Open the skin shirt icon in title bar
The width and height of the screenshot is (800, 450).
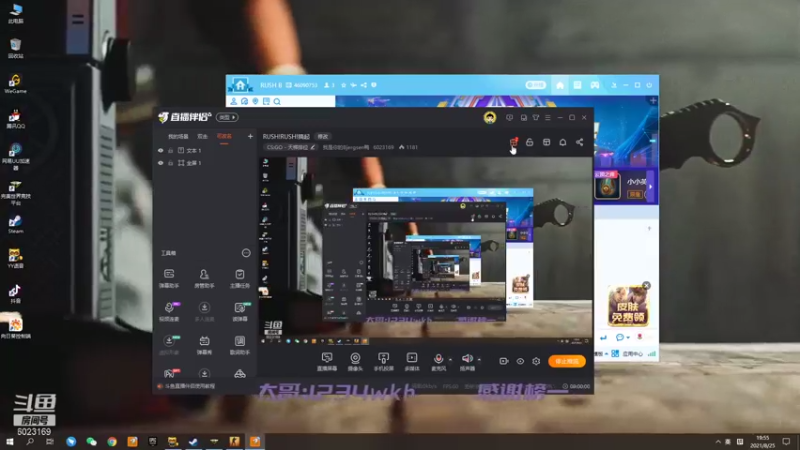536,118
